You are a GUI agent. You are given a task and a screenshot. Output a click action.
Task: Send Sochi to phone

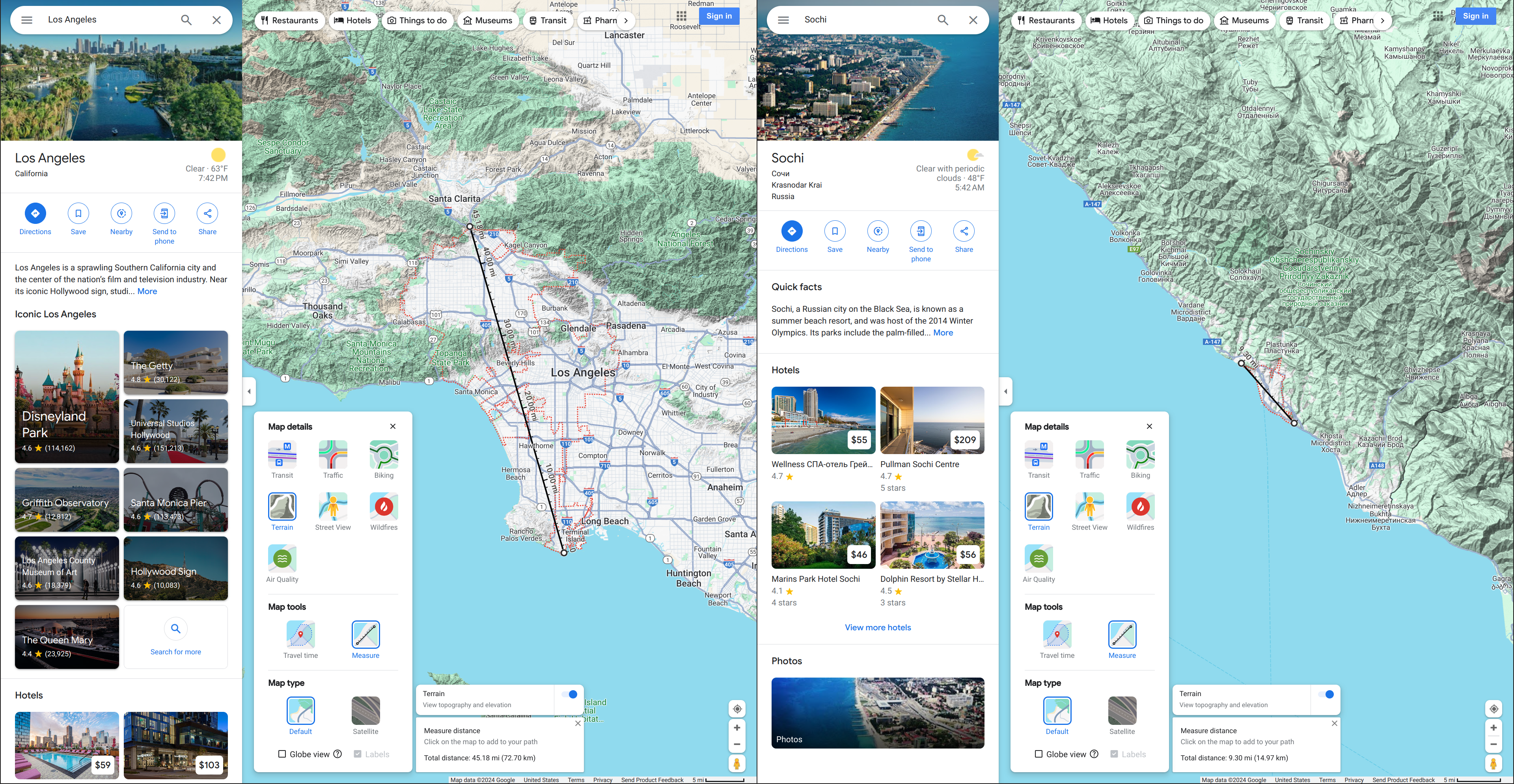[x=921, y=242]
